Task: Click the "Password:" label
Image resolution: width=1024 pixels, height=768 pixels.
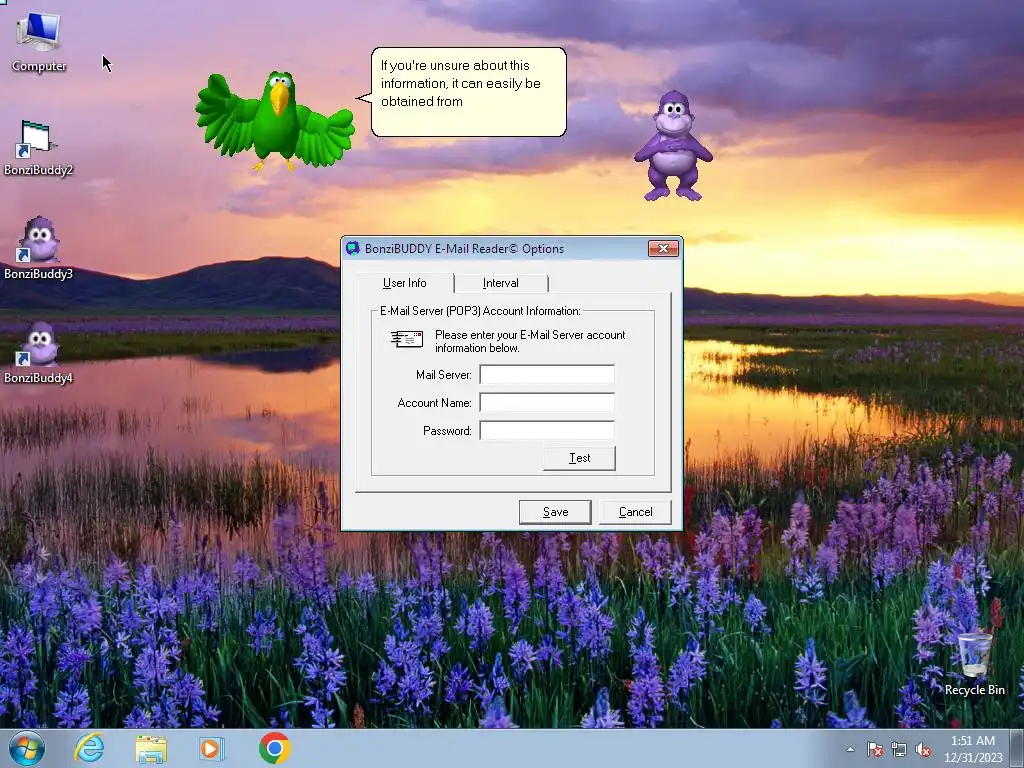Action: [x=447, y=431]
